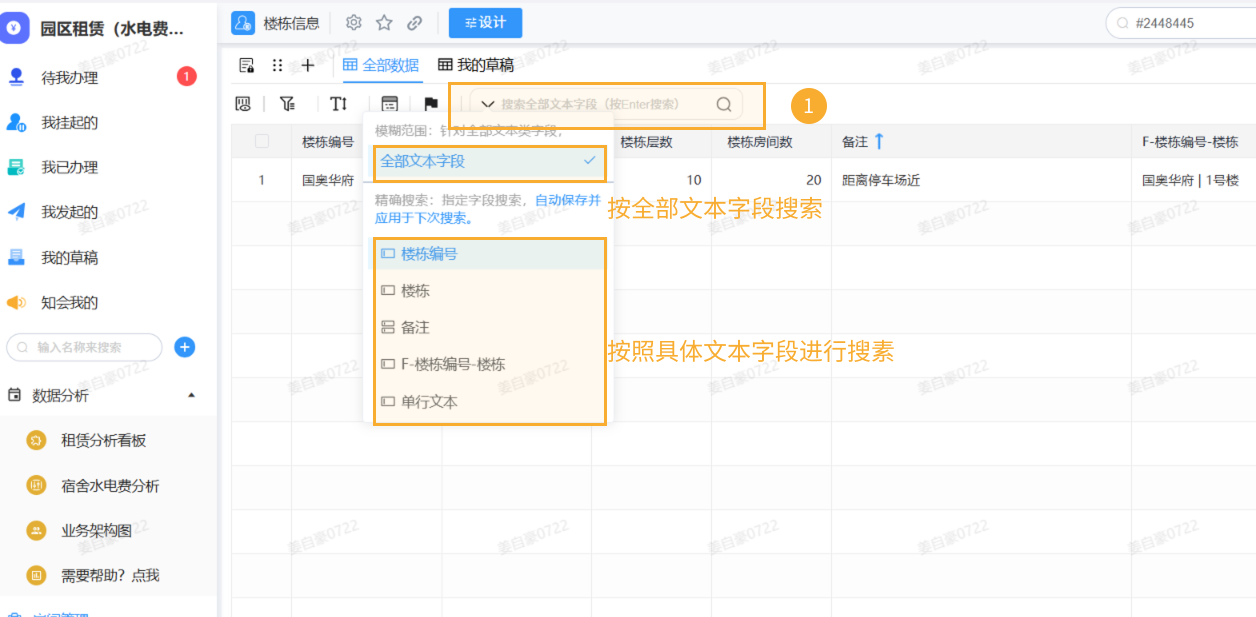Image resolution: width=1256 pixels, height=617 pixels.
Task: Open 我发起的 in the sidebar
Action: [69, 212]
